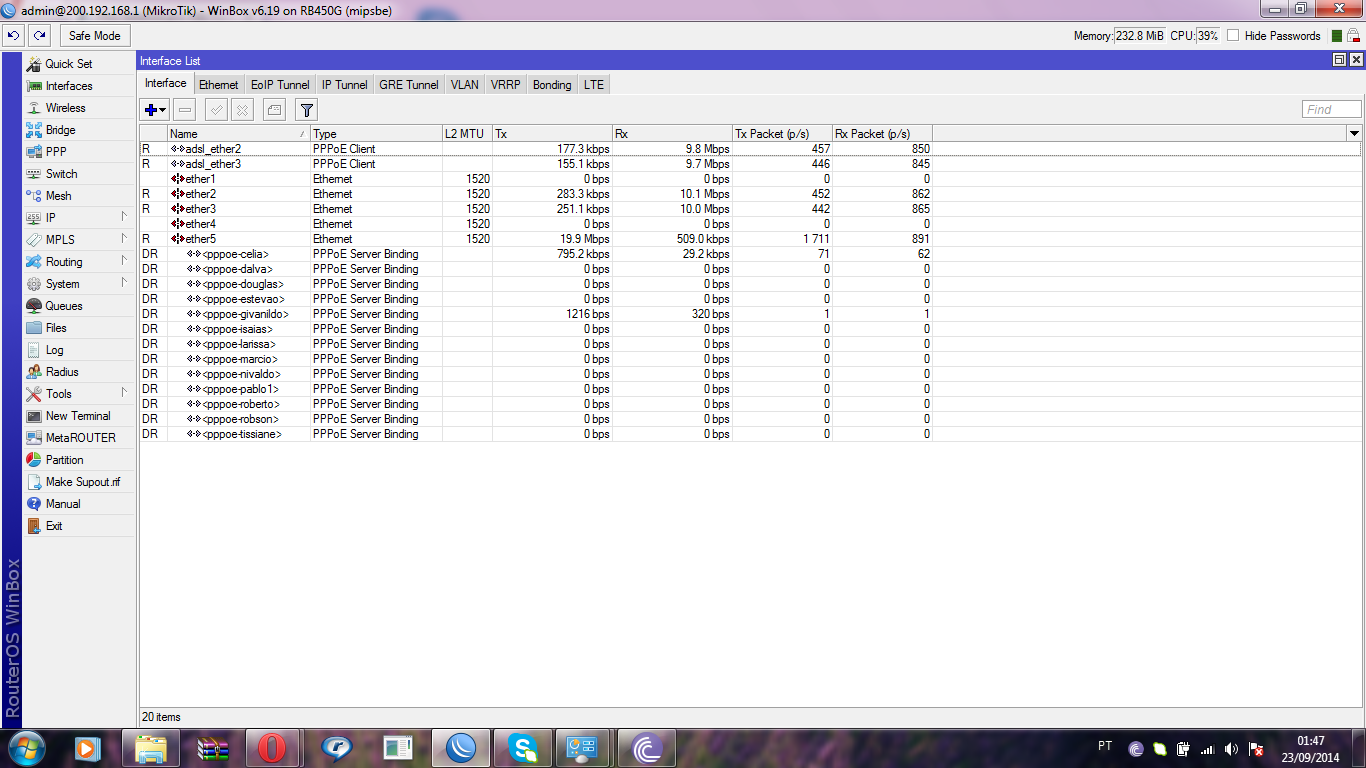This screenshot has height=768, width=1366.
Task: Open the MetaROUTER section
Action: pos(80,438)
